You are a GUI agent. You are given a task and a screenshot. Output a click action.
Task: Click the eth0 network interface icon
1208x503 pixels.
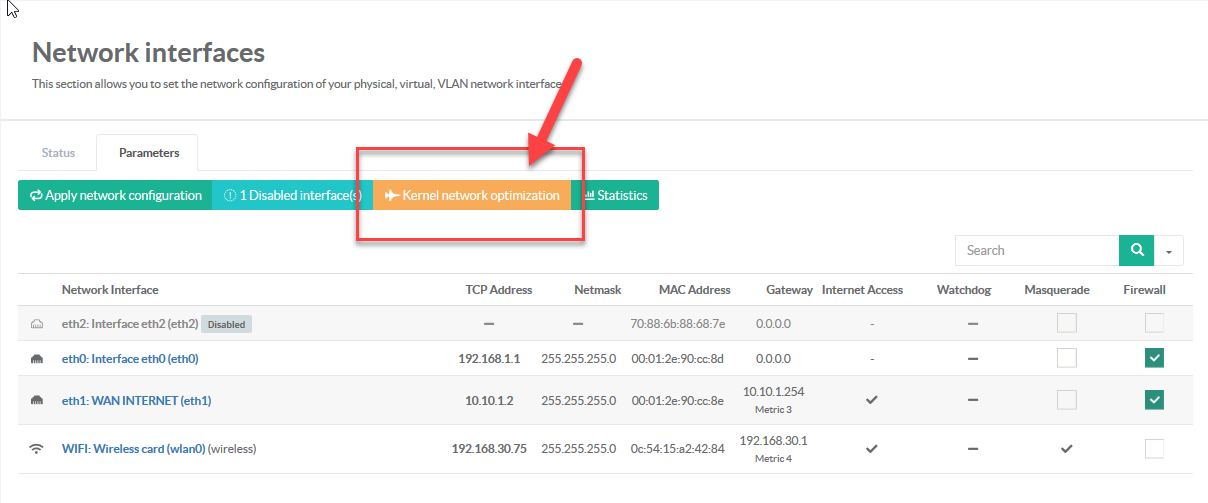point(37,359)
